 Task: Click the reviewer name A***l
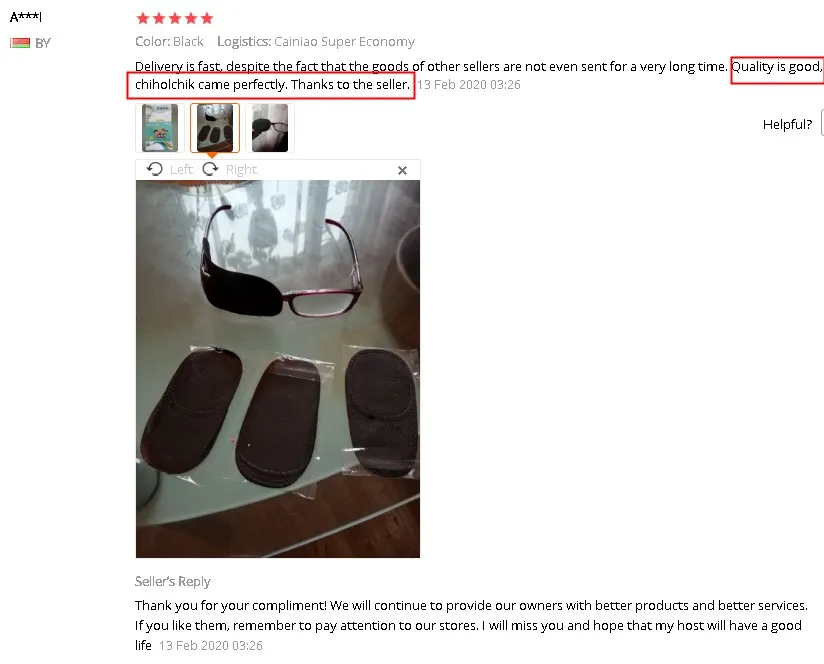pos(26,17)
